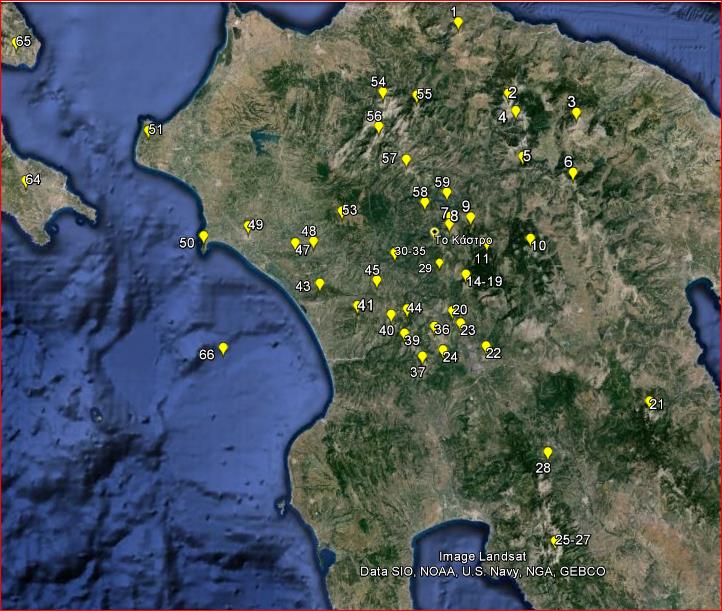
Task: Select placemark pin 10
Action: click(x=530, y=239)
